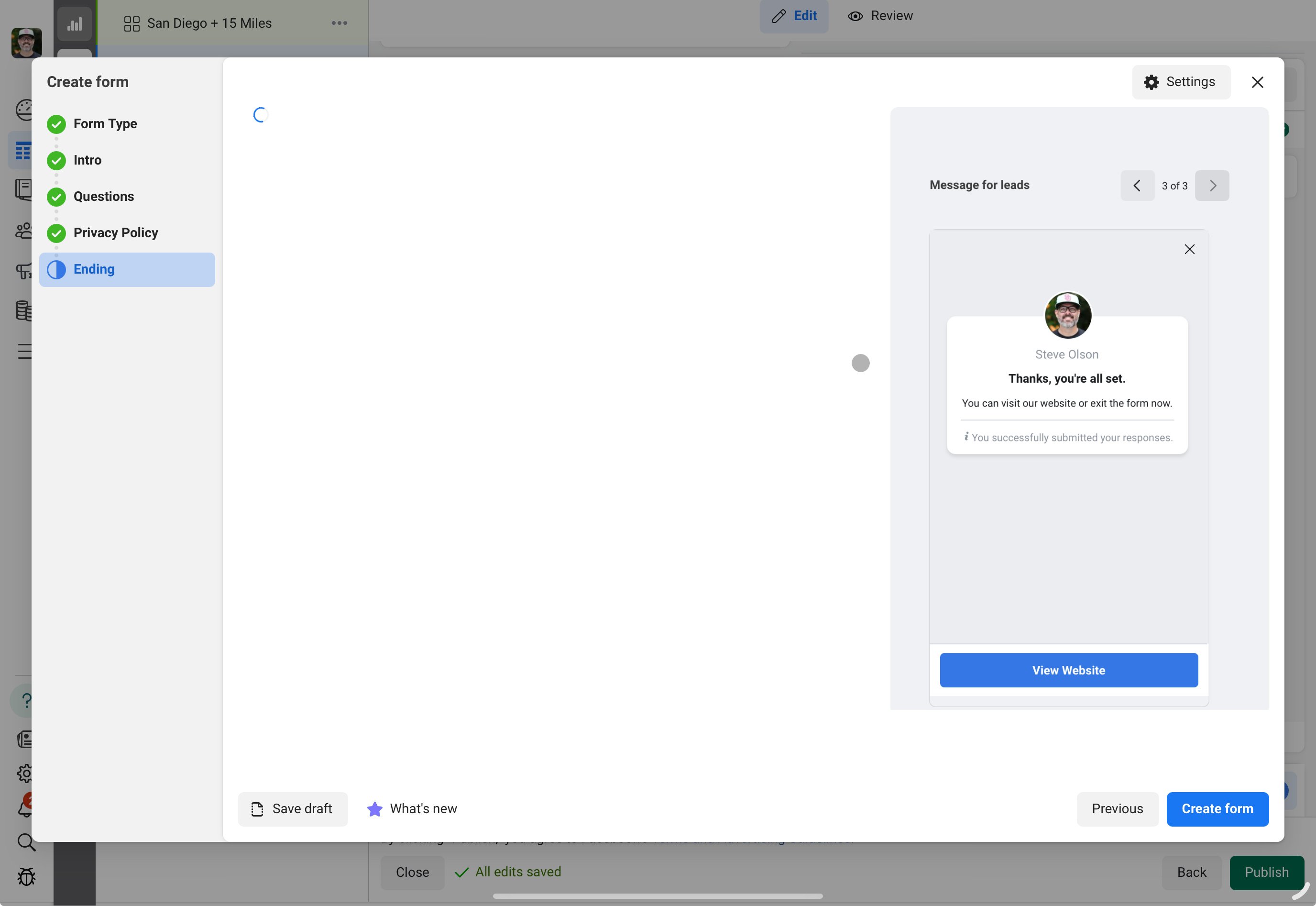Go to previous preview page arrow
Viewport: 1316px width, 906px height.
pyautogui.click(x=1137, y=186)
